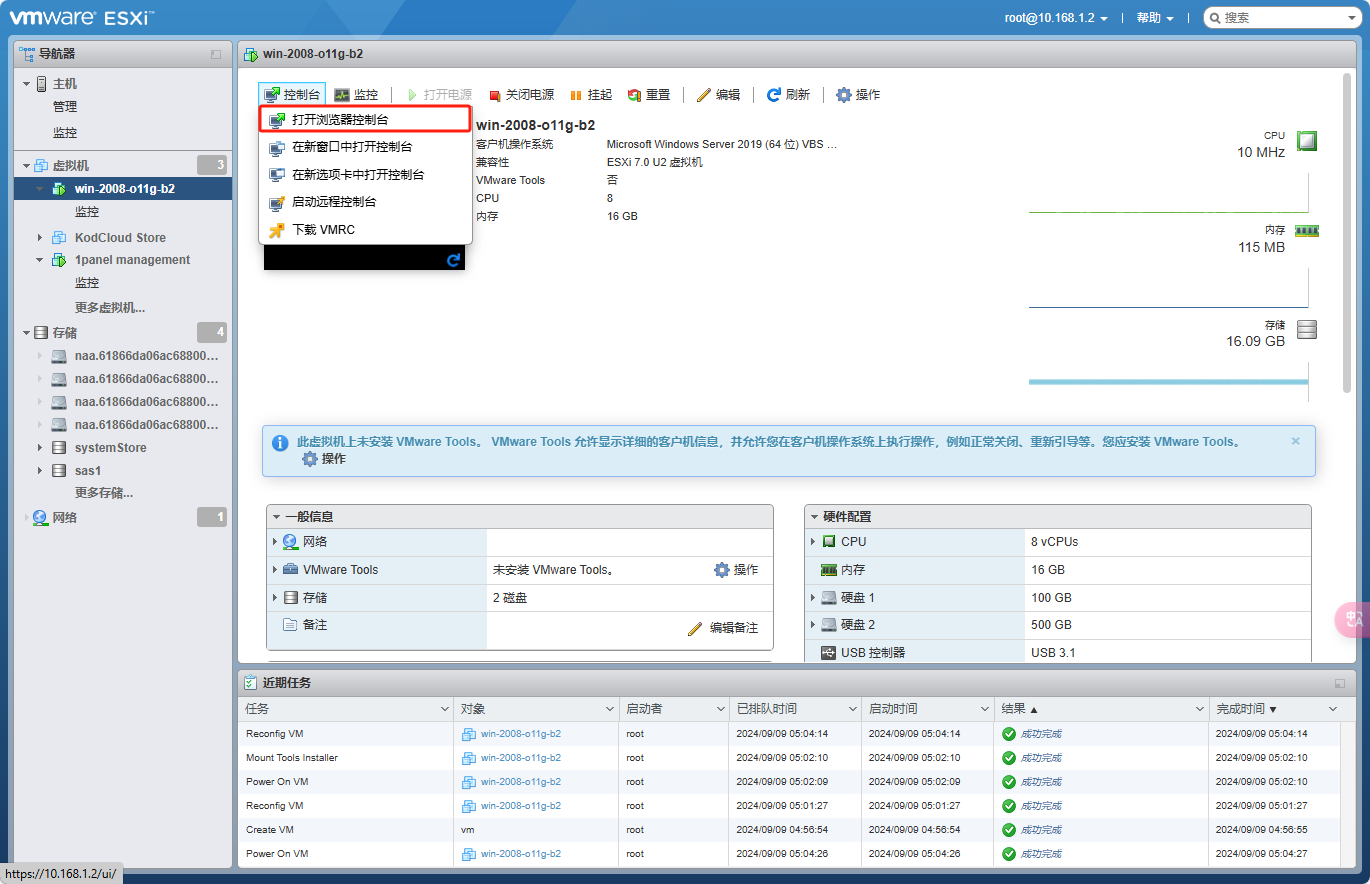Open the 控制台 console toolbar button
Screen dimensions: 1370x884
(x=292, y=95)
